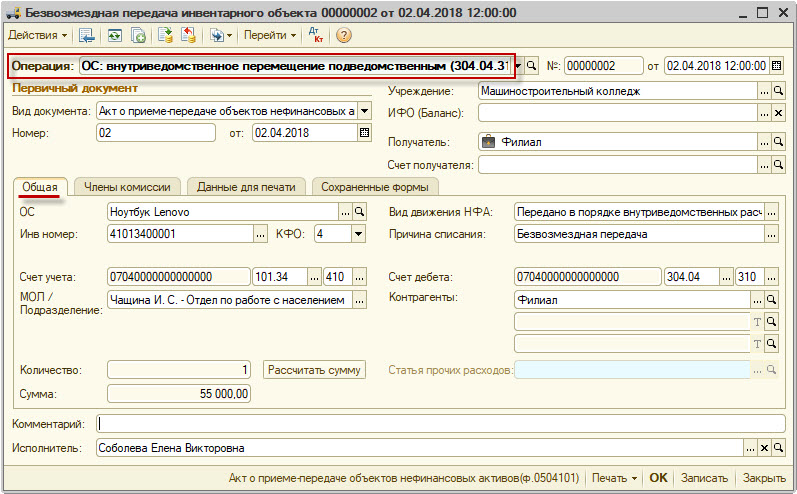The image size is (797, 494).
Task: Open calendar for primary document date 02.04.2018
Action: 364,133
